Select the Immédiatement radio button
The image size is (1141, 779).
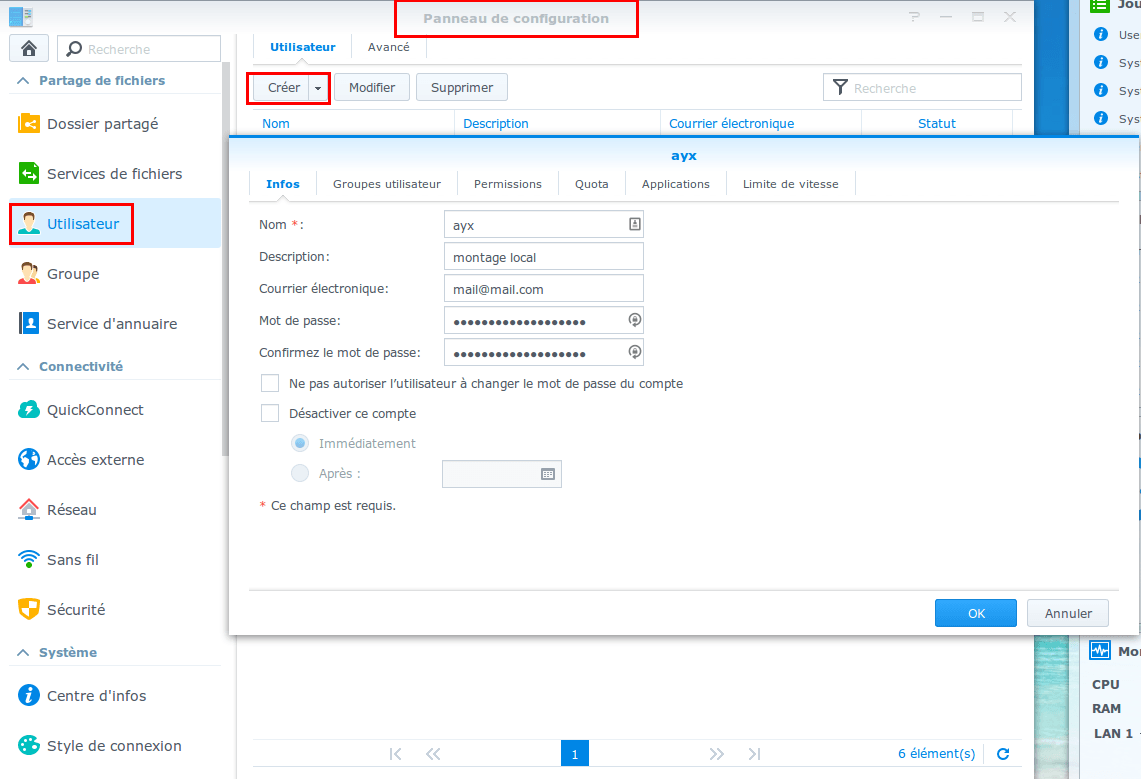click(300, 443)
